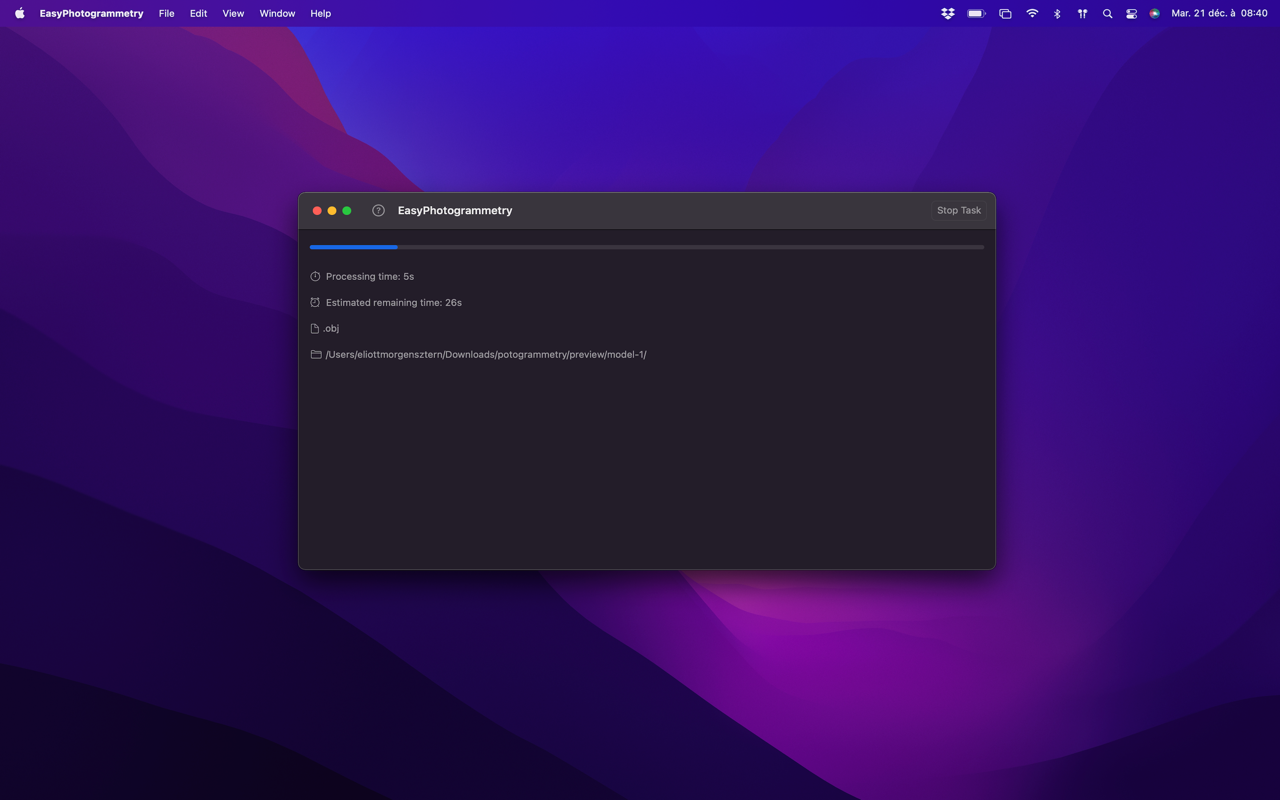Image resolution: width=1280 pixels, height=800 pixels.
Task: Stop the running task
Action: pyautogui.click(x=958, y=211)
